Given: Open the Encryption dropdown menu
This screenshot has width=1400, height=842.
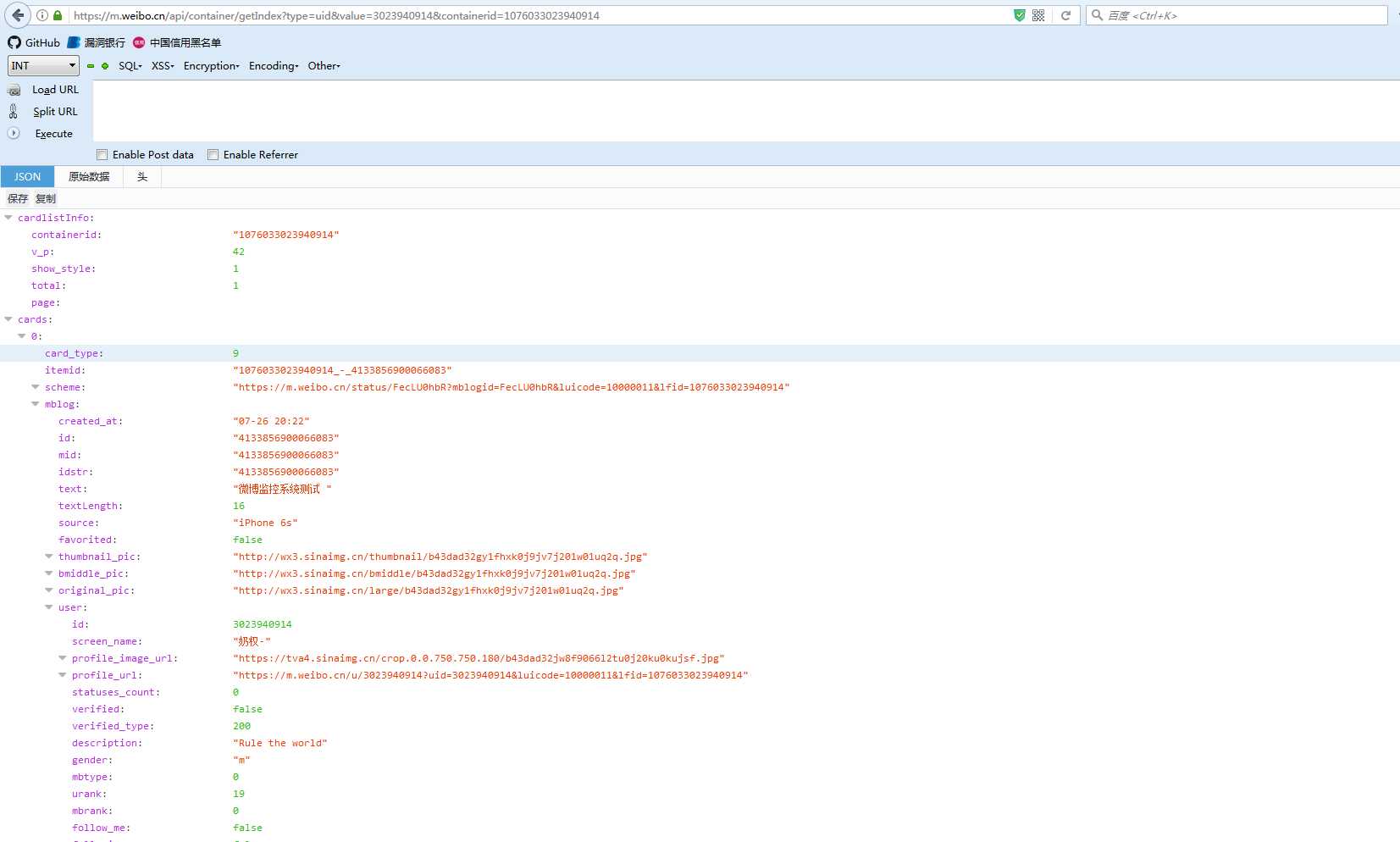Looking at the screenshot, I should click(x=212, y=65).
